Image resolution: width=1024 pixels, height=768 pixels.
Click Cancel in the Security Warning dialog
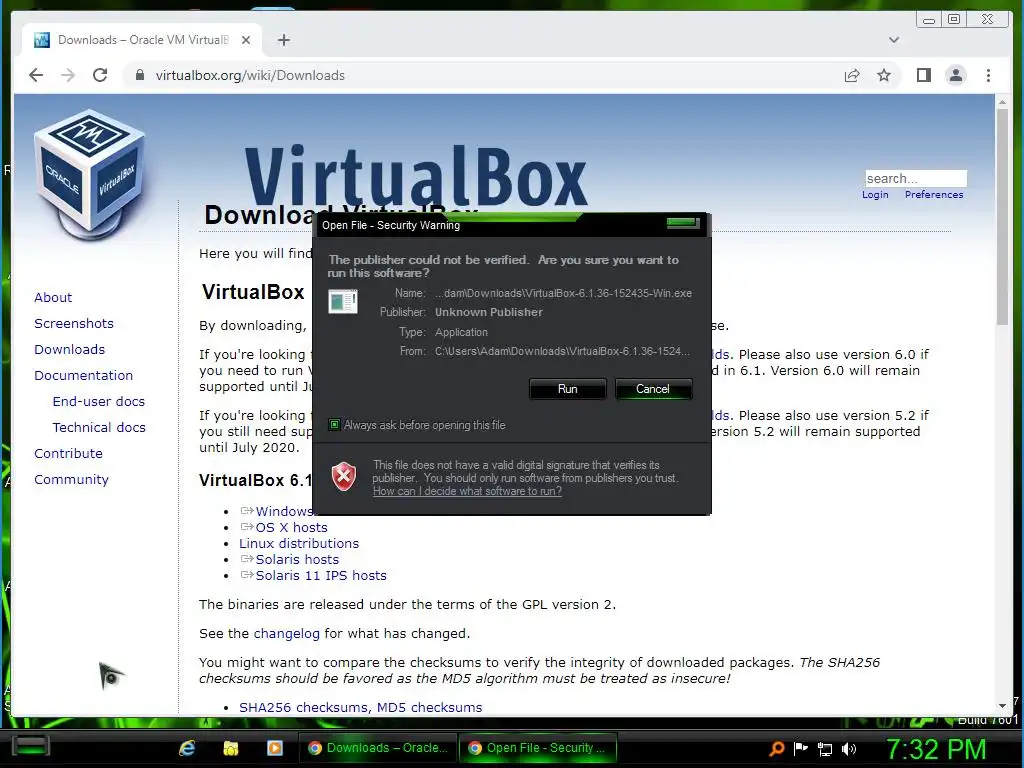[x=652, y=389]
